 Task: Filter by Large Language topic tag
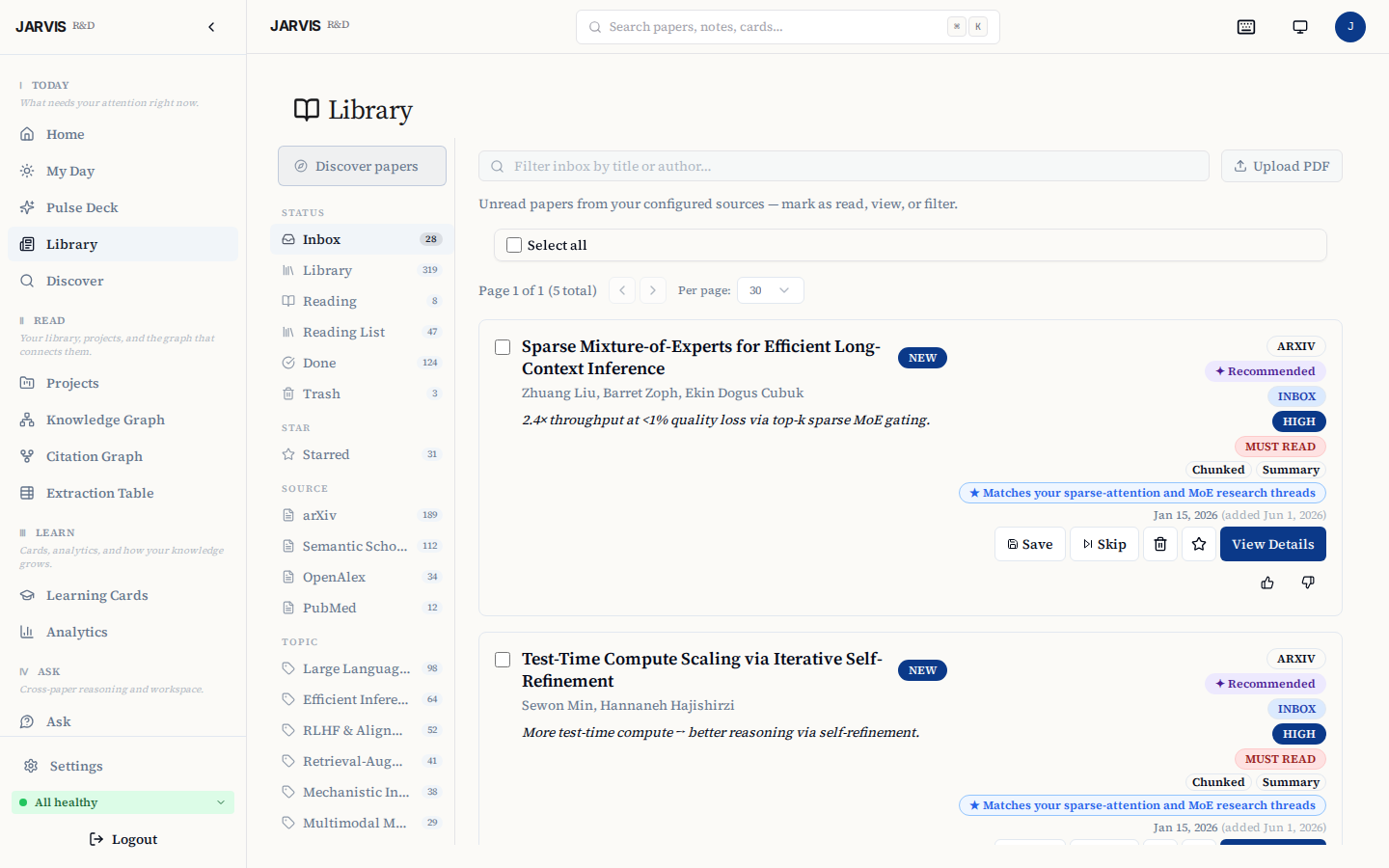click(x=362, y=668)
